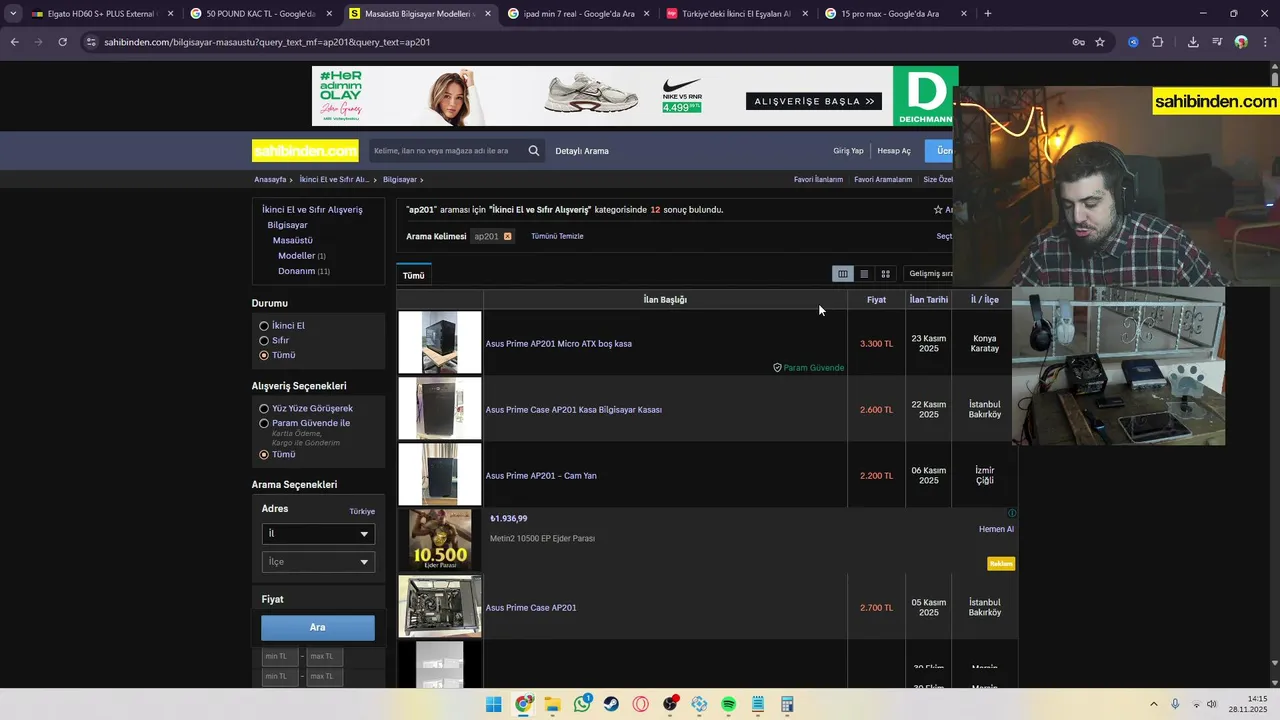Select Tümü radio under Alışveriş Seçenekleri
The width and height of the screenshot is (1280, 720).
pos(264,454)
